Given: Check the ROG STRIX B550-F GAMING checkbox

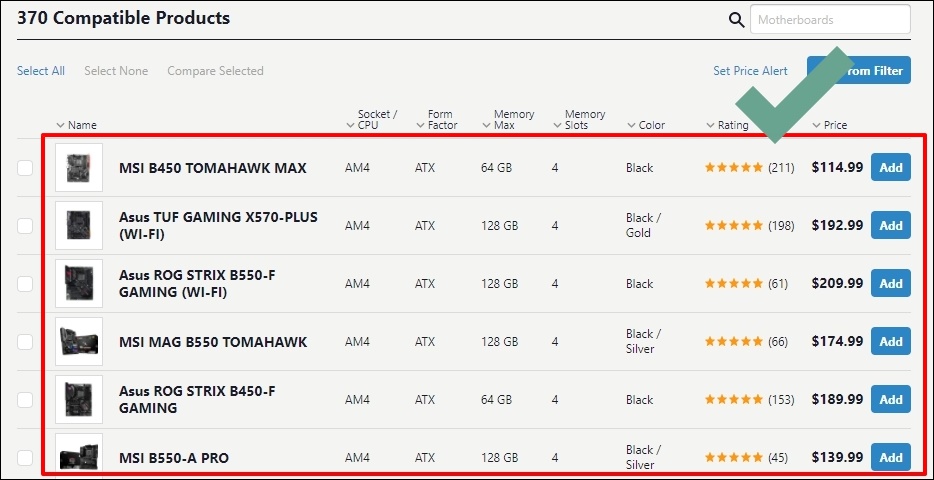Looking at the screenshot, I should pos(25,284).
